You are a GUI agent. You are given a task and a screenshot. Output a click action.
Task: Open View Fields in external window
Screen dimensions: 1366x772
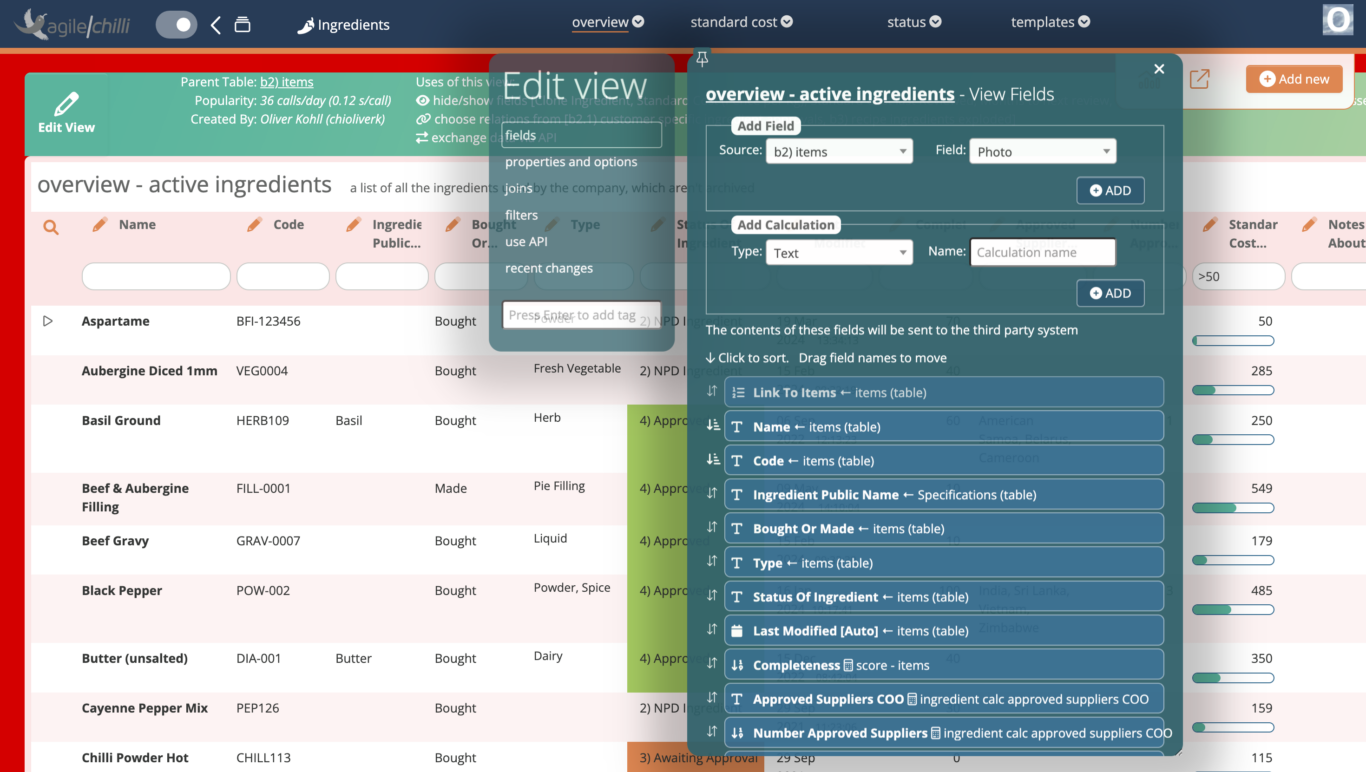1199,78
